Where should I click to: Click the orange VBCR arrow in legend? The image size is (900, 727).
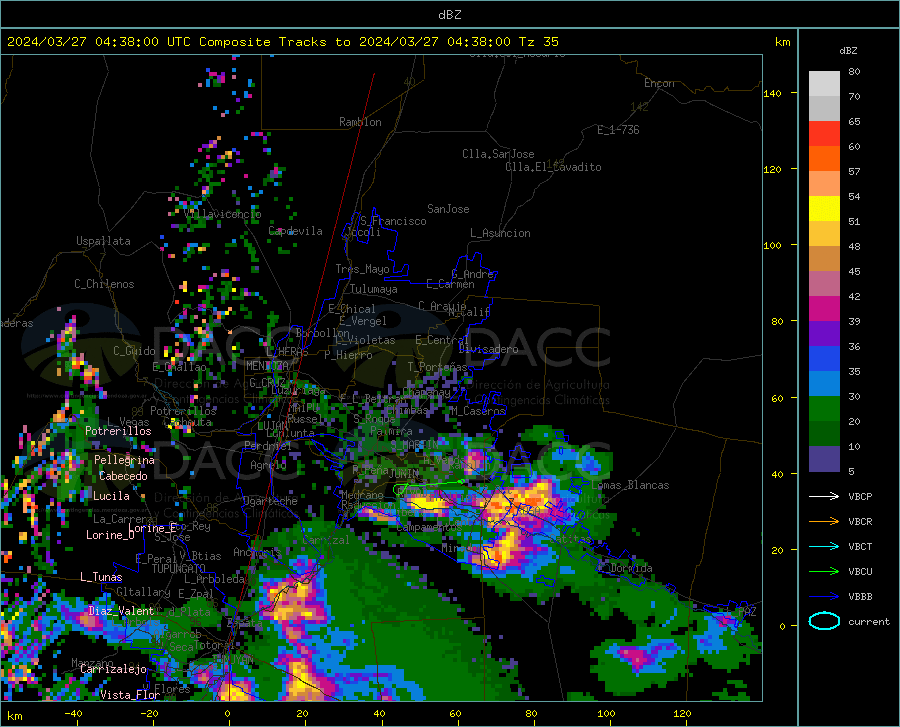(x=824, y=522)
